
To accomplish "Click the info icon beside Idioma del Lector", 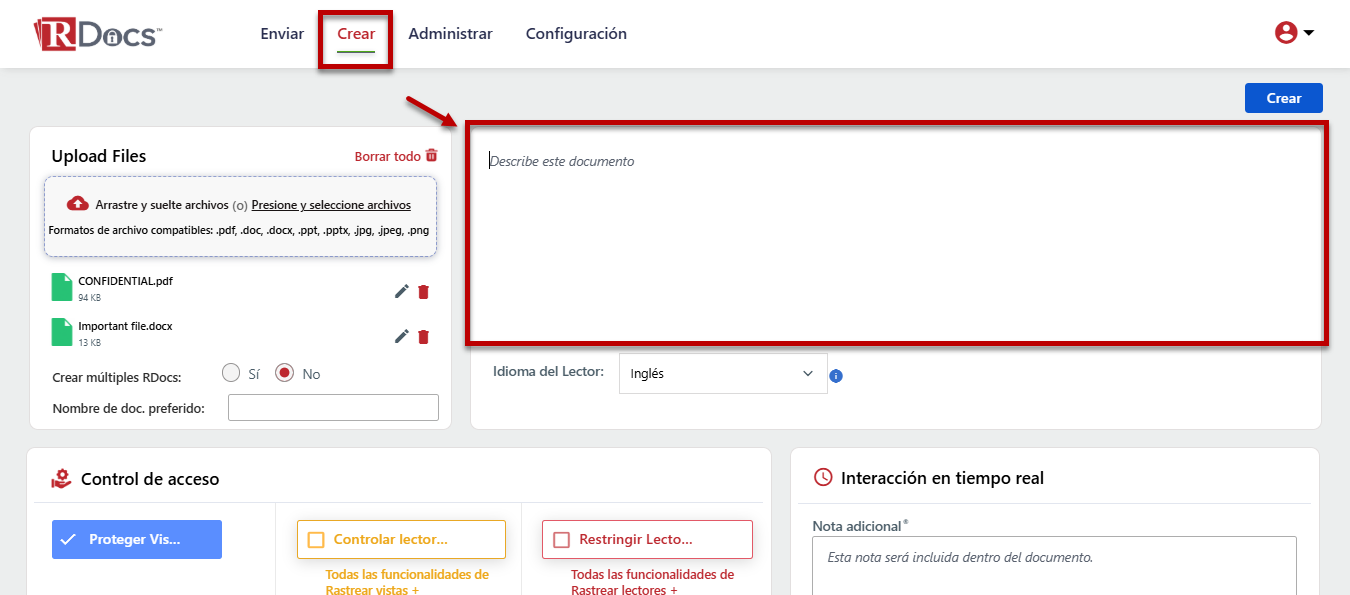I will 836,376.
